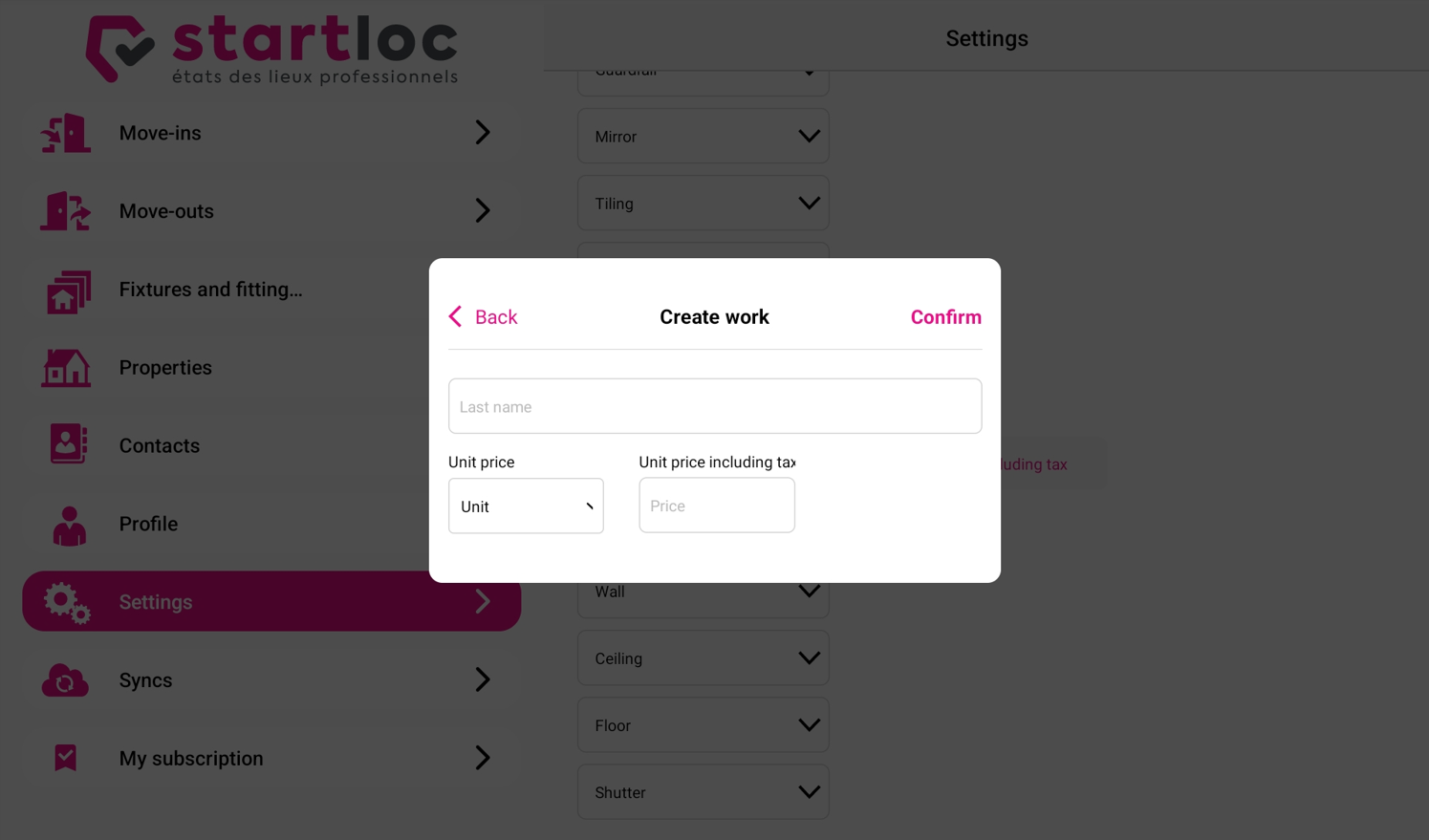Open the Move-ins house icon
Image resolution: width=1429 pixels, height=840 pixels.
click(x=65, y=133)
